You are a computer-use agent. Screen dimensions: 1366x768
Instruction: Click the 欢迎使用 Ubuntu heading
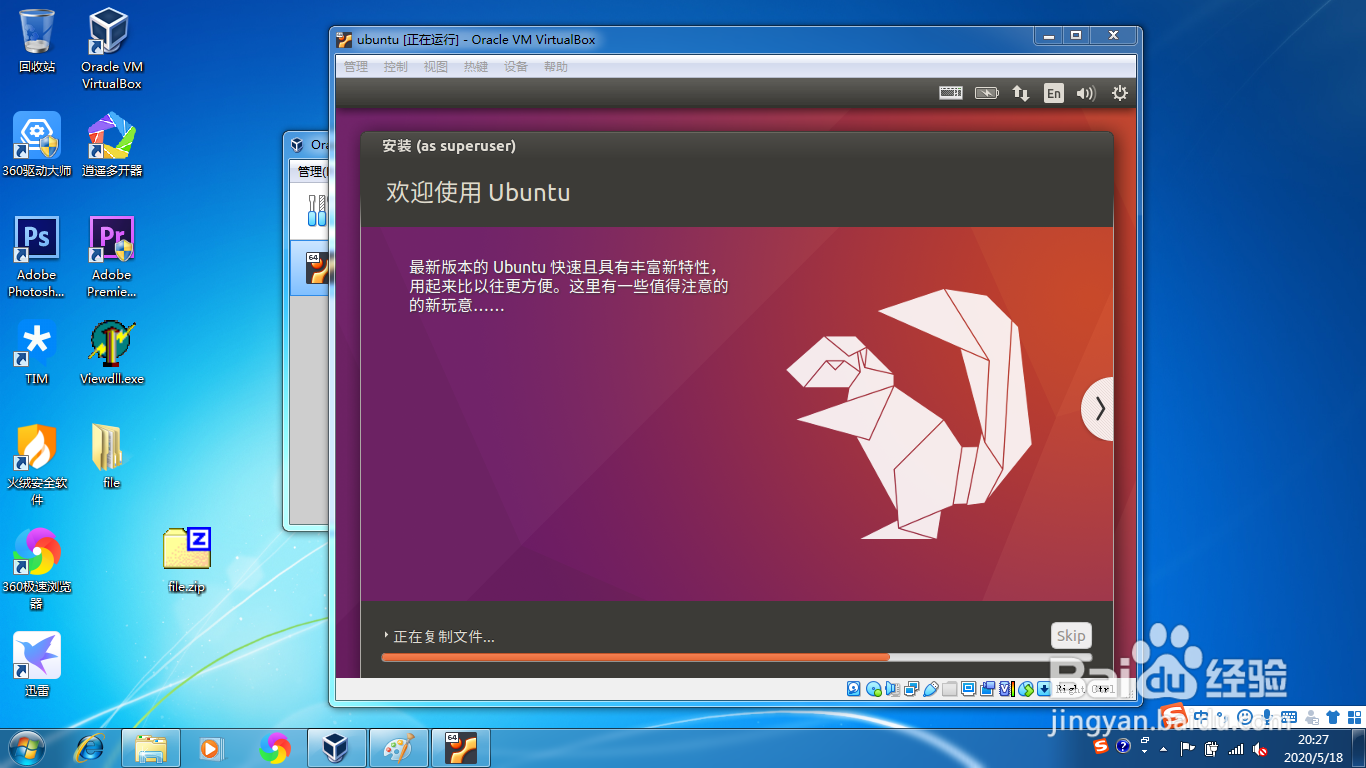[478, 192]
